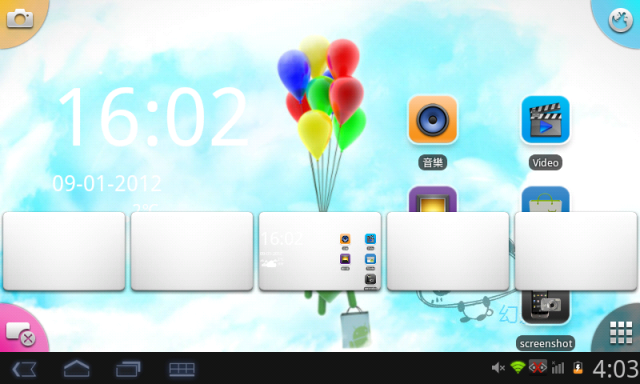640x384 pixels.
Task: Tap the 4:03 status bar clock
Action: [616, 369]
